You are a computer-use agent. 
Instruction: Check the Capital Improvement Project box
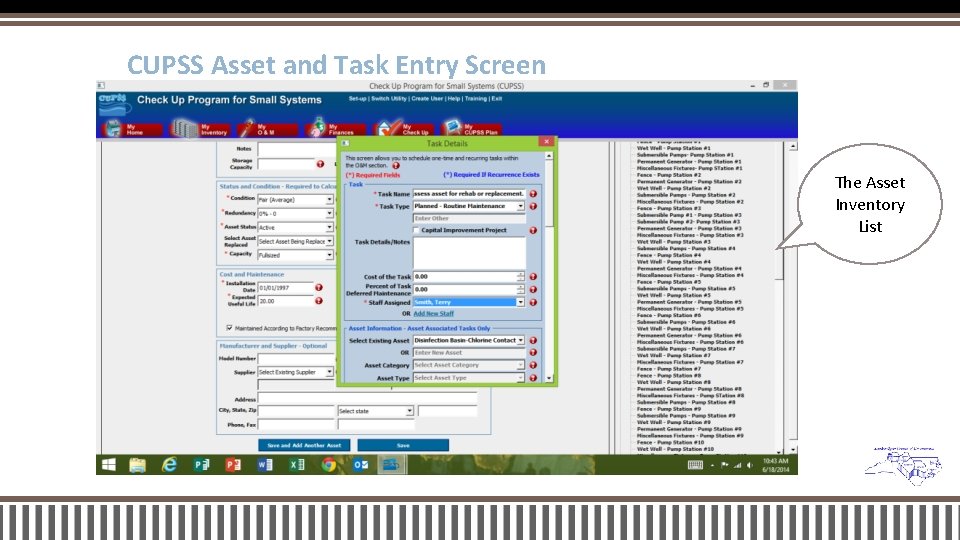pyautogui.click(x=416, y=230)
